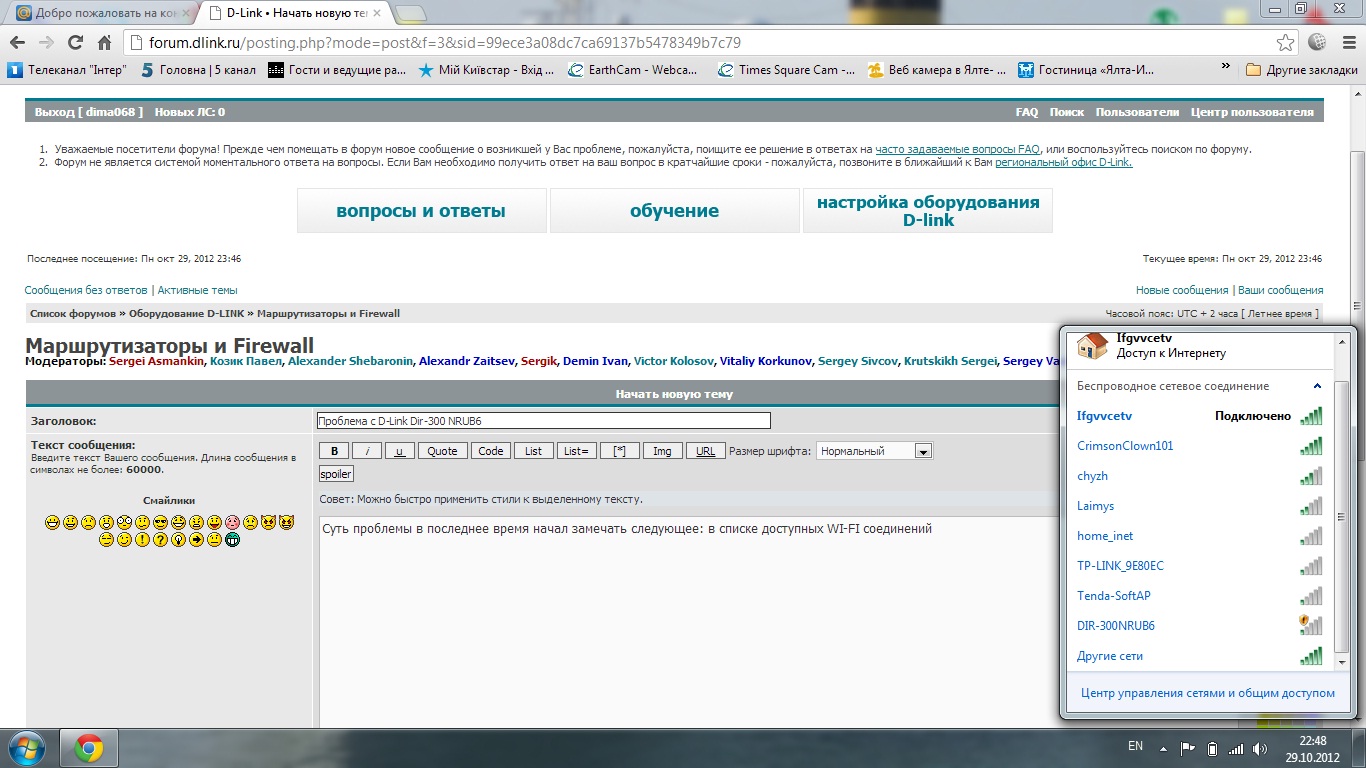Screen dimensions: 1366x768
Task: Open the 'Поиск' search link
Action: (1067, 112)
